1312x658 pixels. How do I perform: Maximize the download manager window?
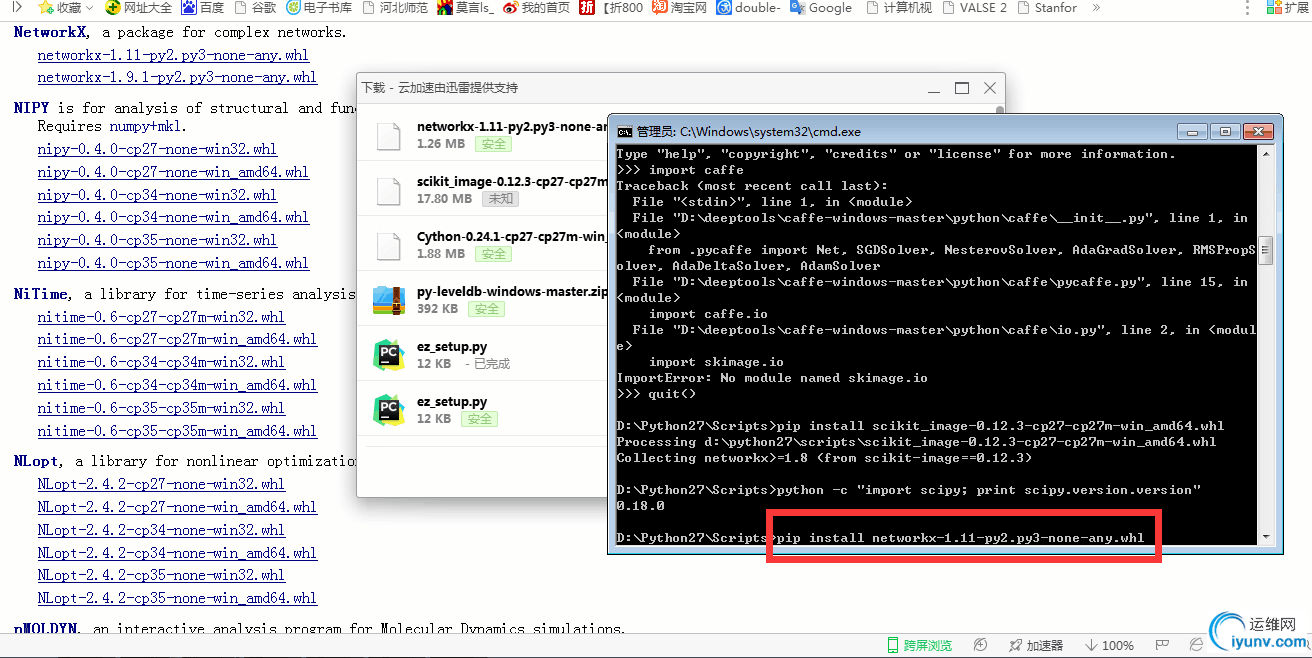961,88
